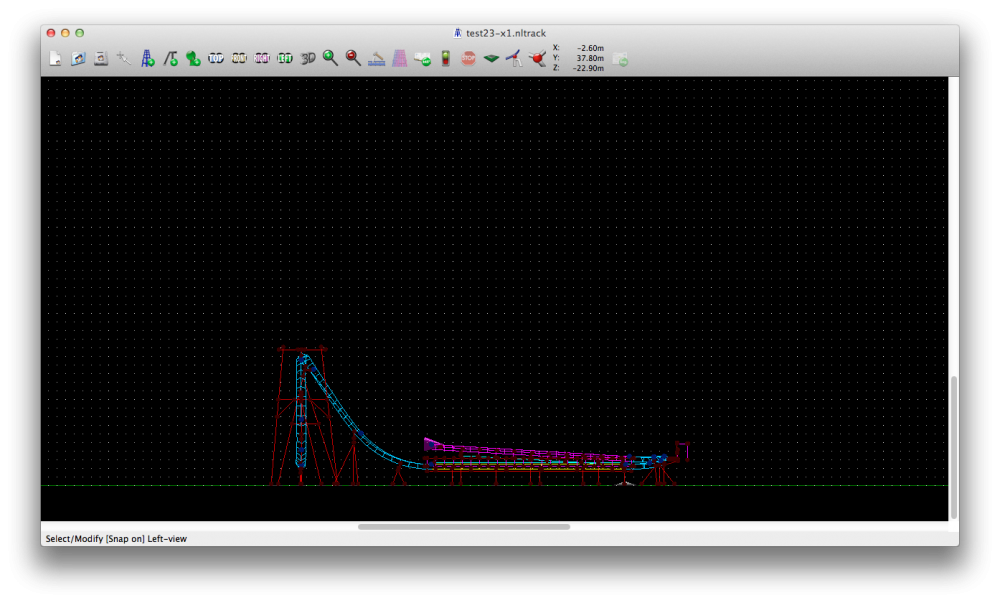This screenshot has width=1000, height=603.
Task: Add a track segment tool
Action: coord(147,59)
